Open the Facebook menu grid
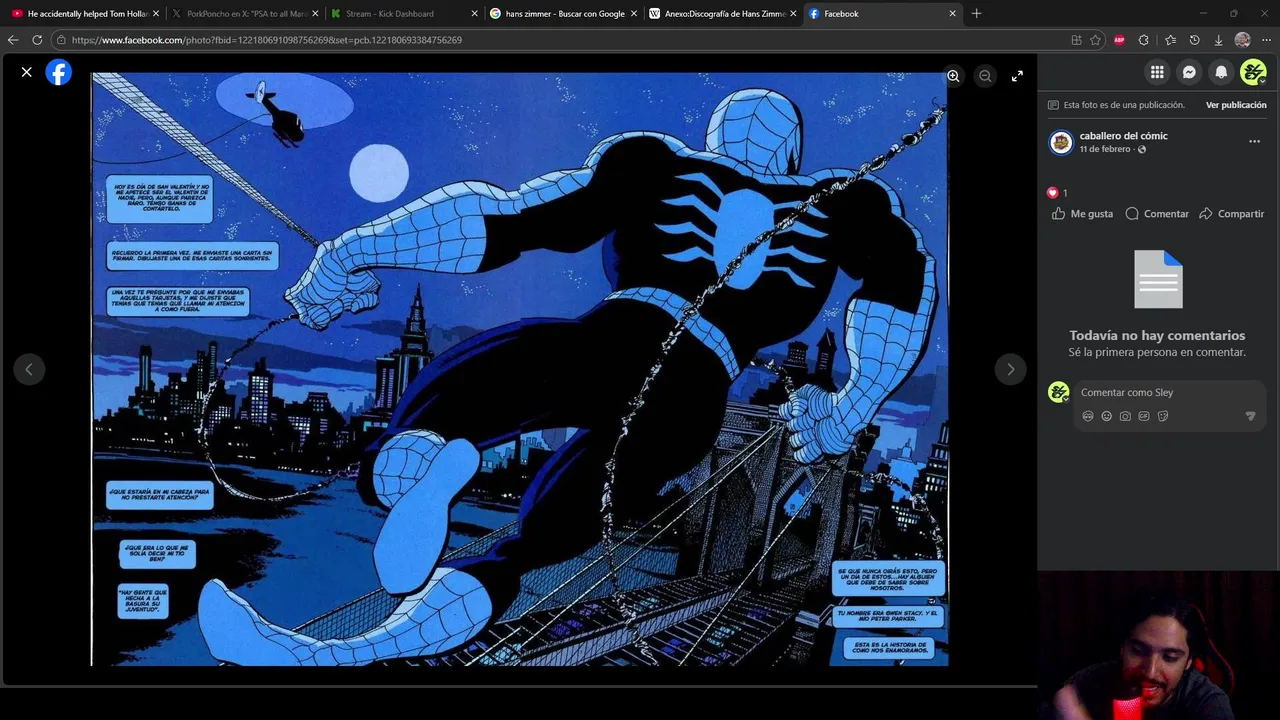Viewport: 1280px width, 720px height. (1157, 72)
